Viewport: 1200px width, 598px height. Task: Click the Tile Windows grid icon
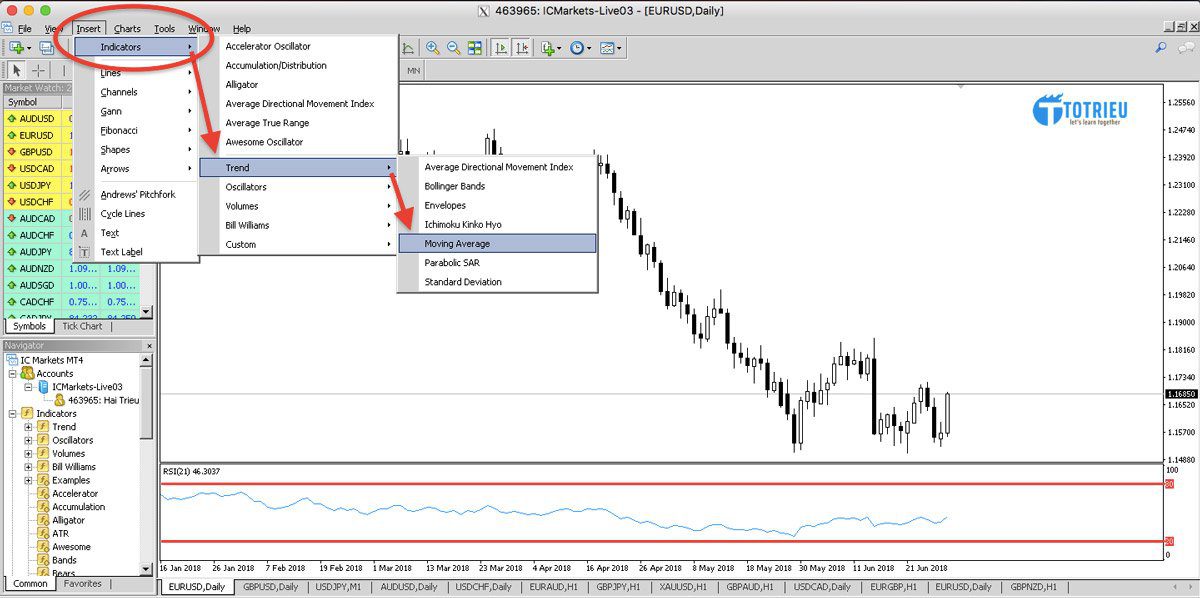[474, 48]
